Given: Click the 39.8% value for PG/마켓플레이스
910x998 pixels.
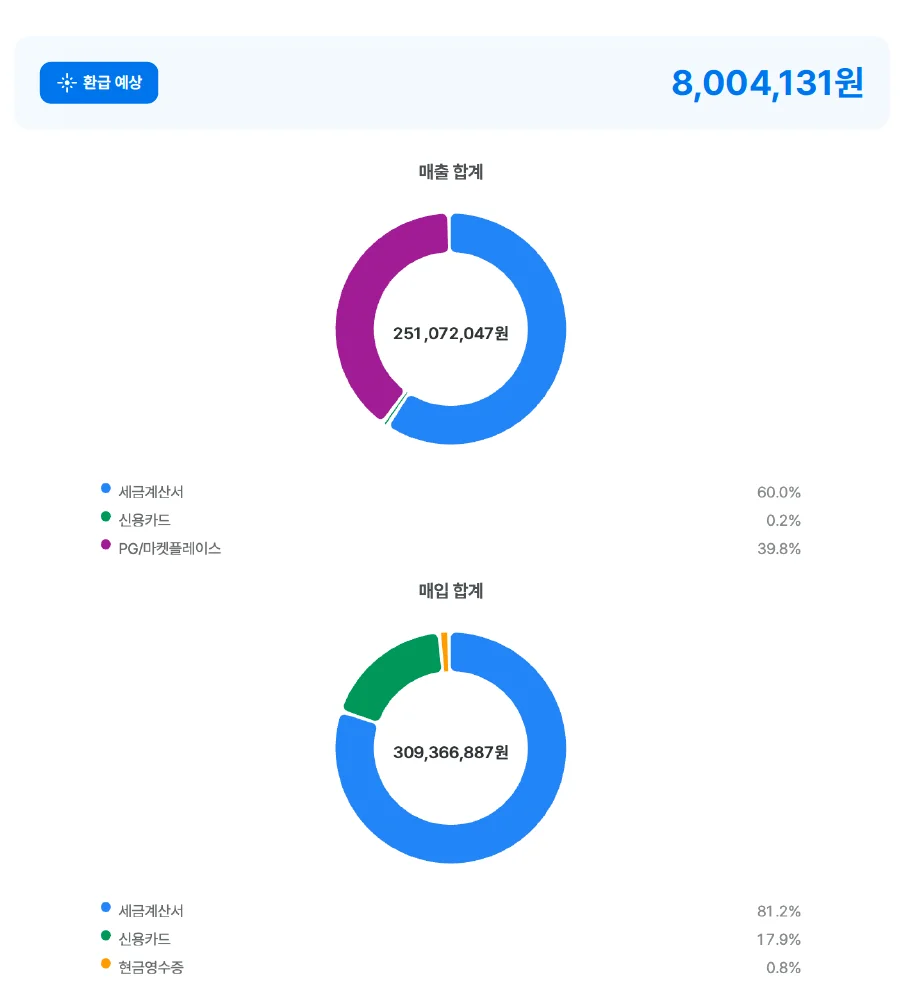Looking at the screenshot, I should (780, 548).
